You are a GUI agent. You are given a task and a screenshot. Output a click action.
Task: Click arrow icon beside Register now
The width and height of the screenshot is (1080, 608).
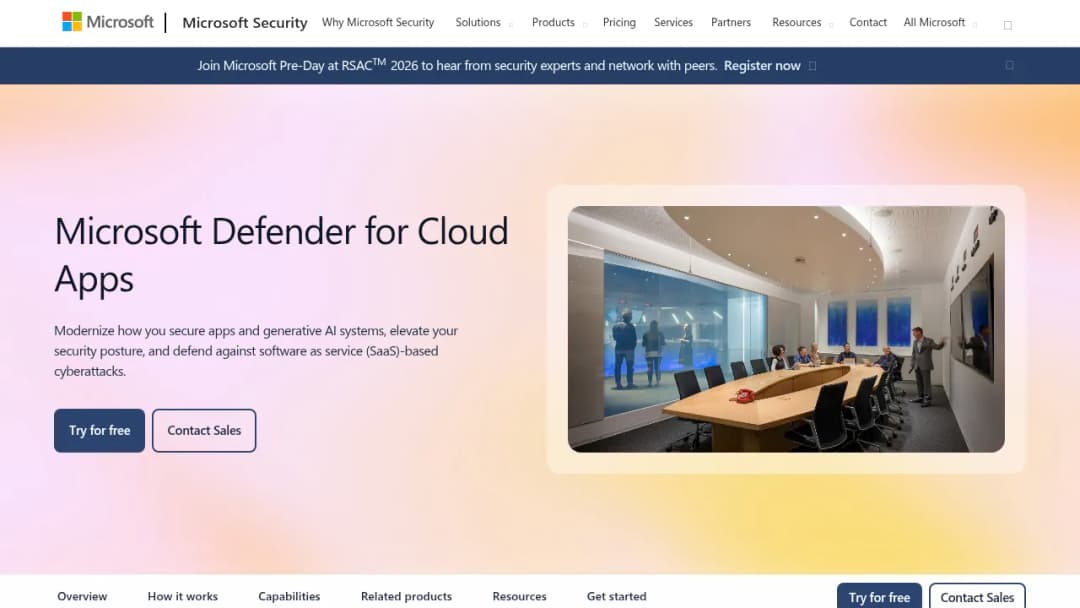[x=813, y=66]
